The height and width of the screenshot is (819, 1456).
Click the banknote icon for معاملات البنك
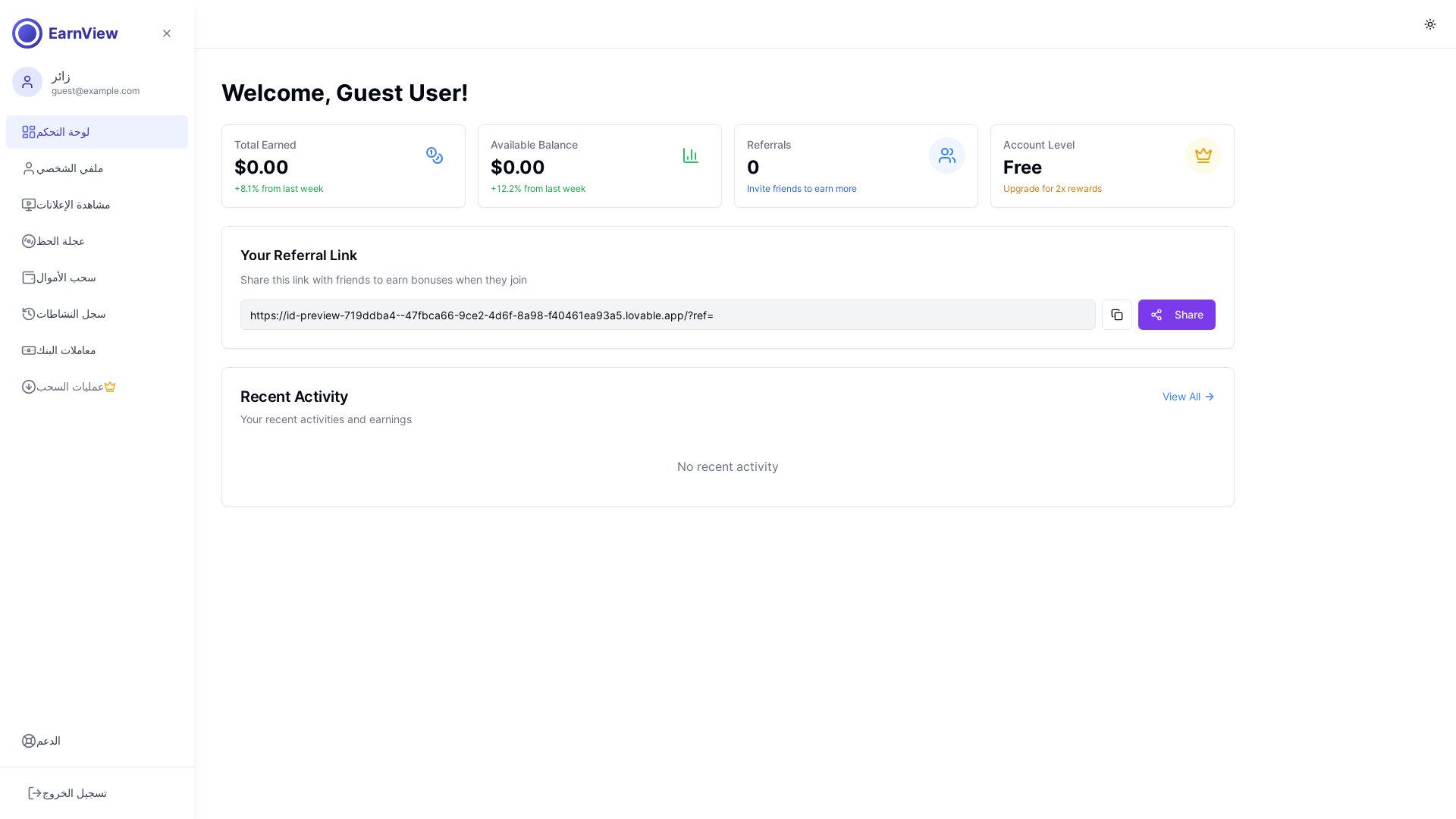pyautogui.click(x=29, y=350)
